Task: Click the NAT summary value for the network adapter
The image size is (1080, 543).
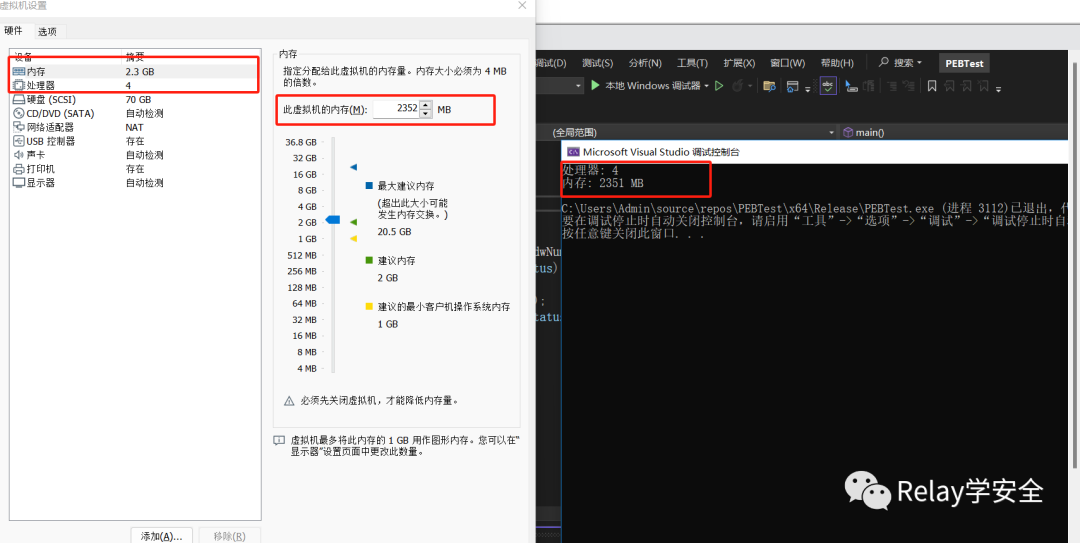Action: pos(134,127)
